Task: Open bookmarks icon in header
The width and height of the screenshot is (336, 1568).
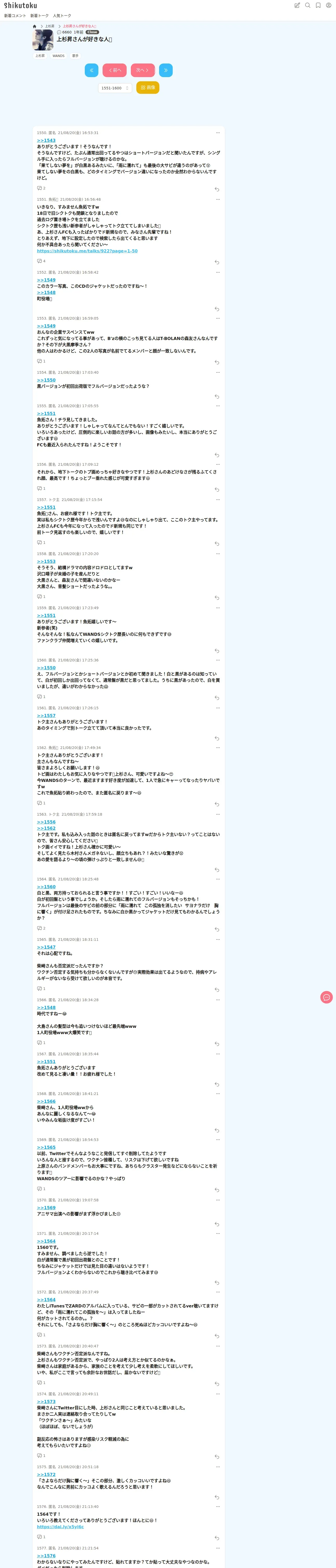Action: 318,5
